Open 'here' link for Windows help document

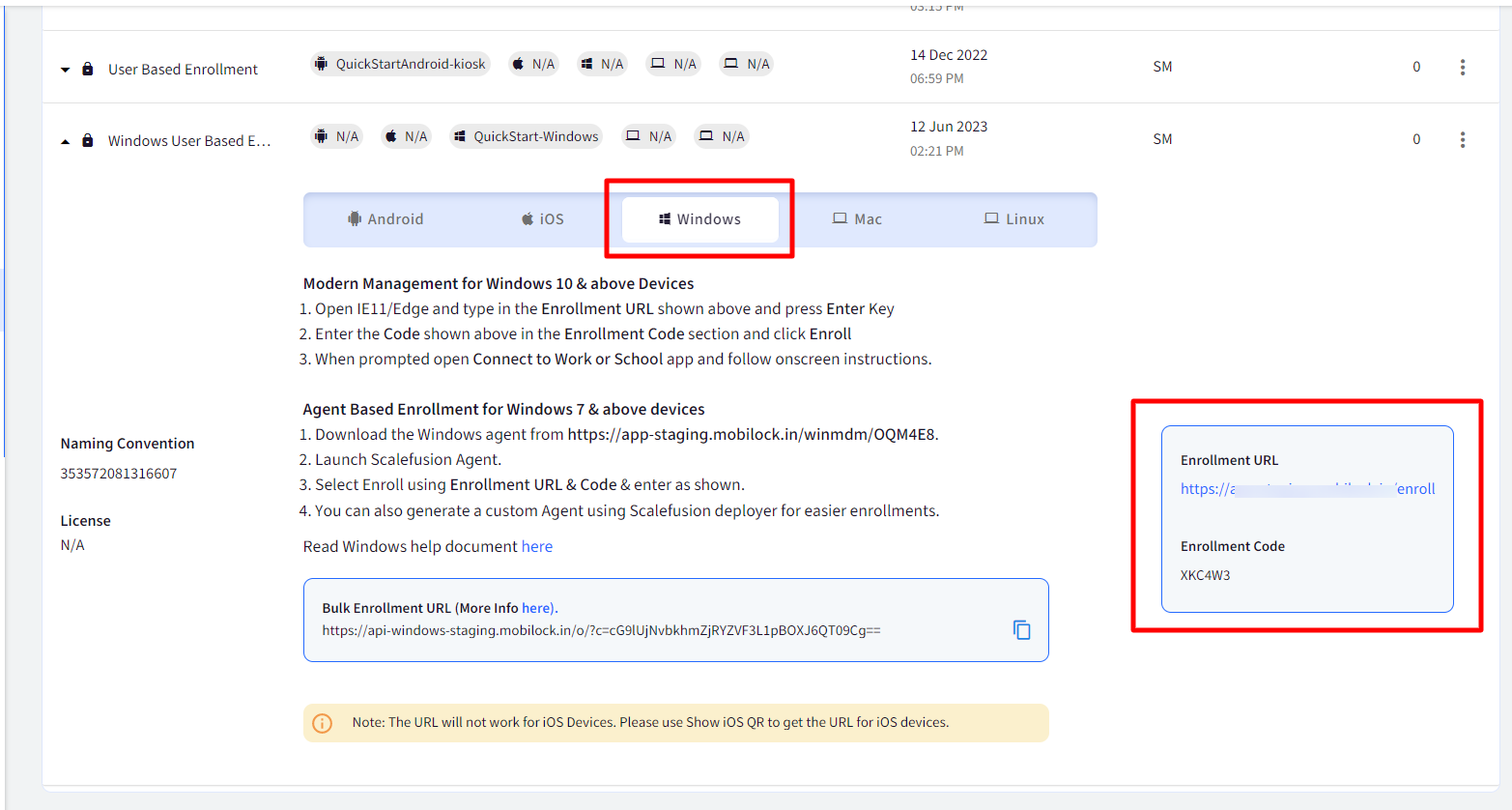537,546
